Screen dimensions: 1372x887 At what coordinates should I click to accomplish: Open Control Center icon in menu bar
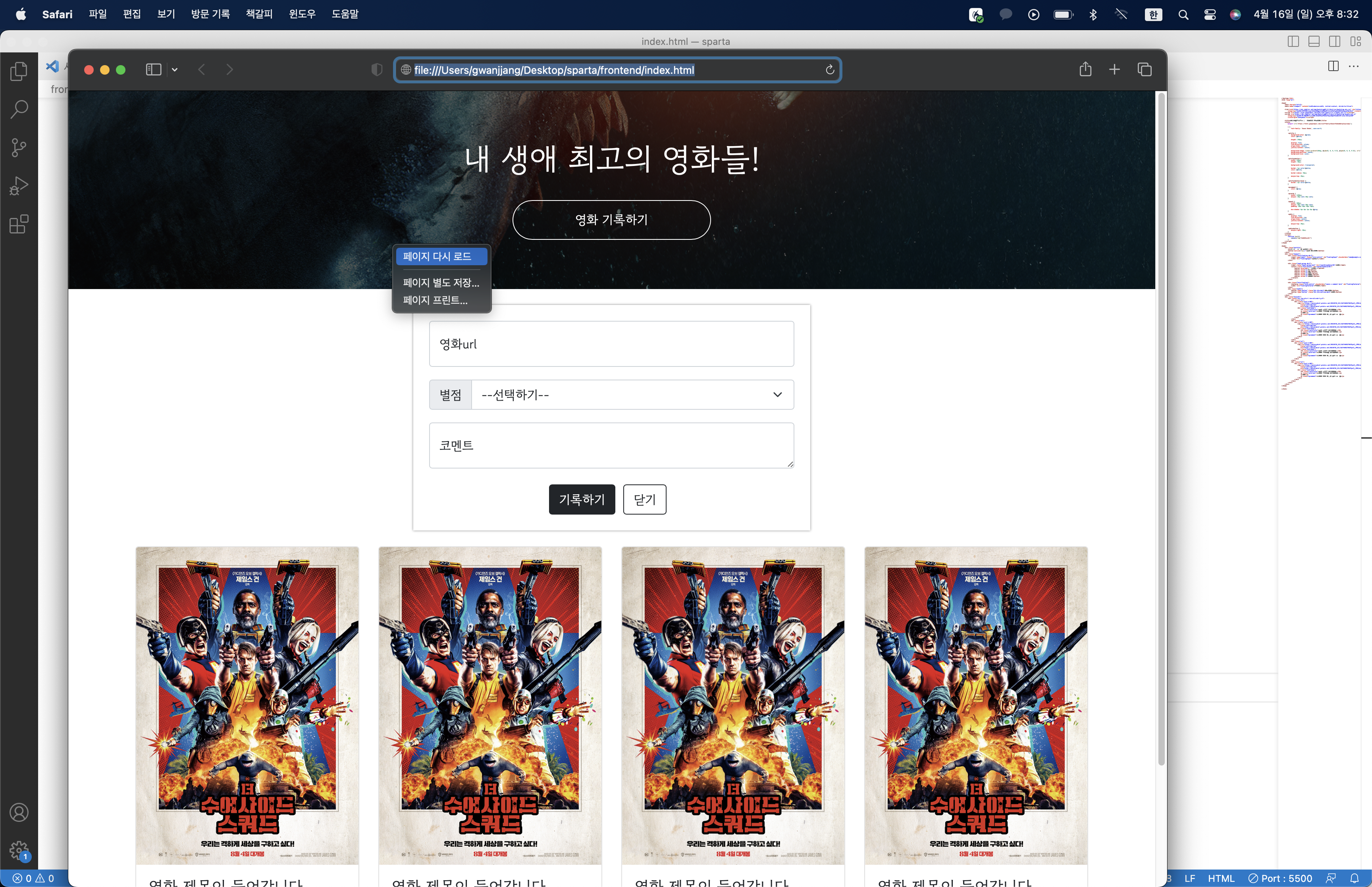coord(1210,14)
